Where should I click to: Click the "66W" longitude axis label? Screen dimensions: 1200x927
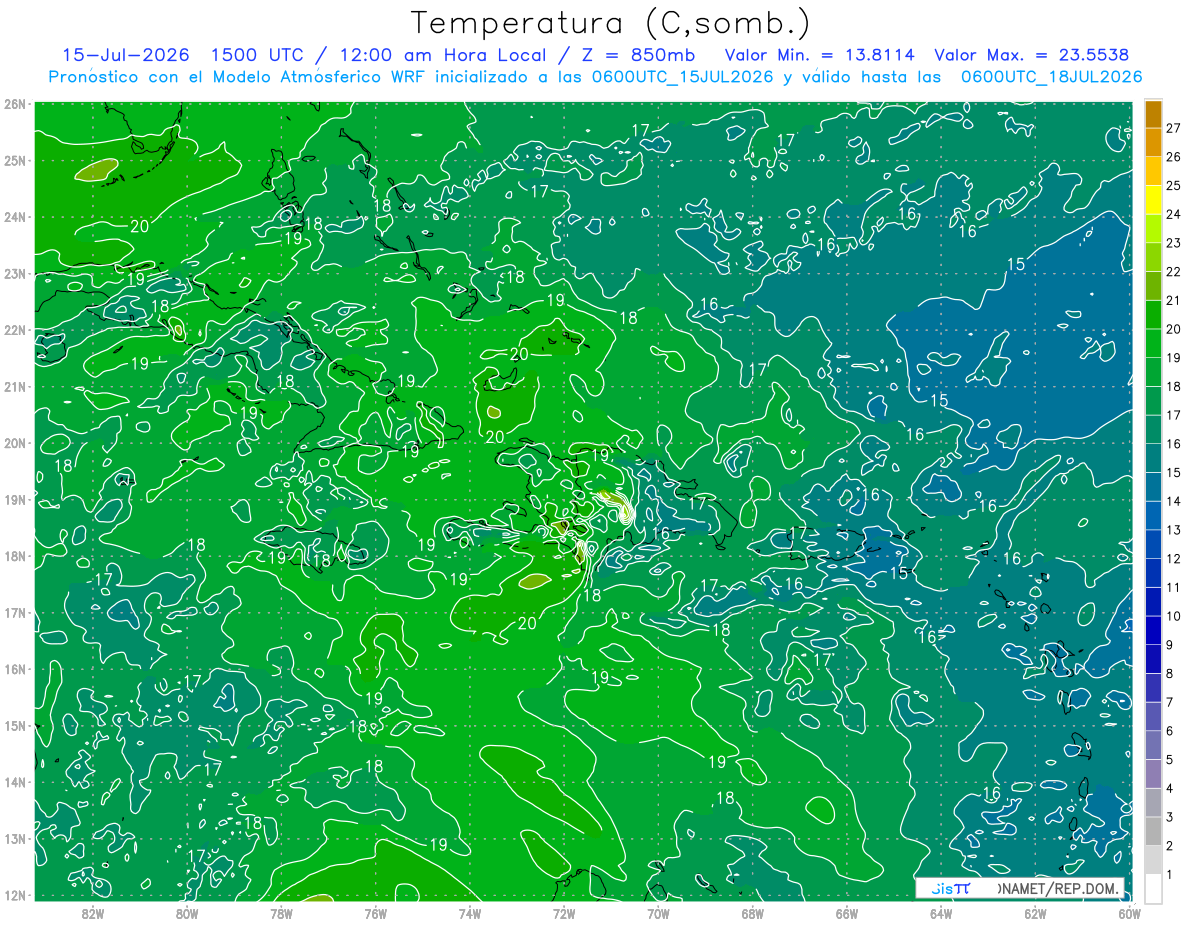(847, 912)
